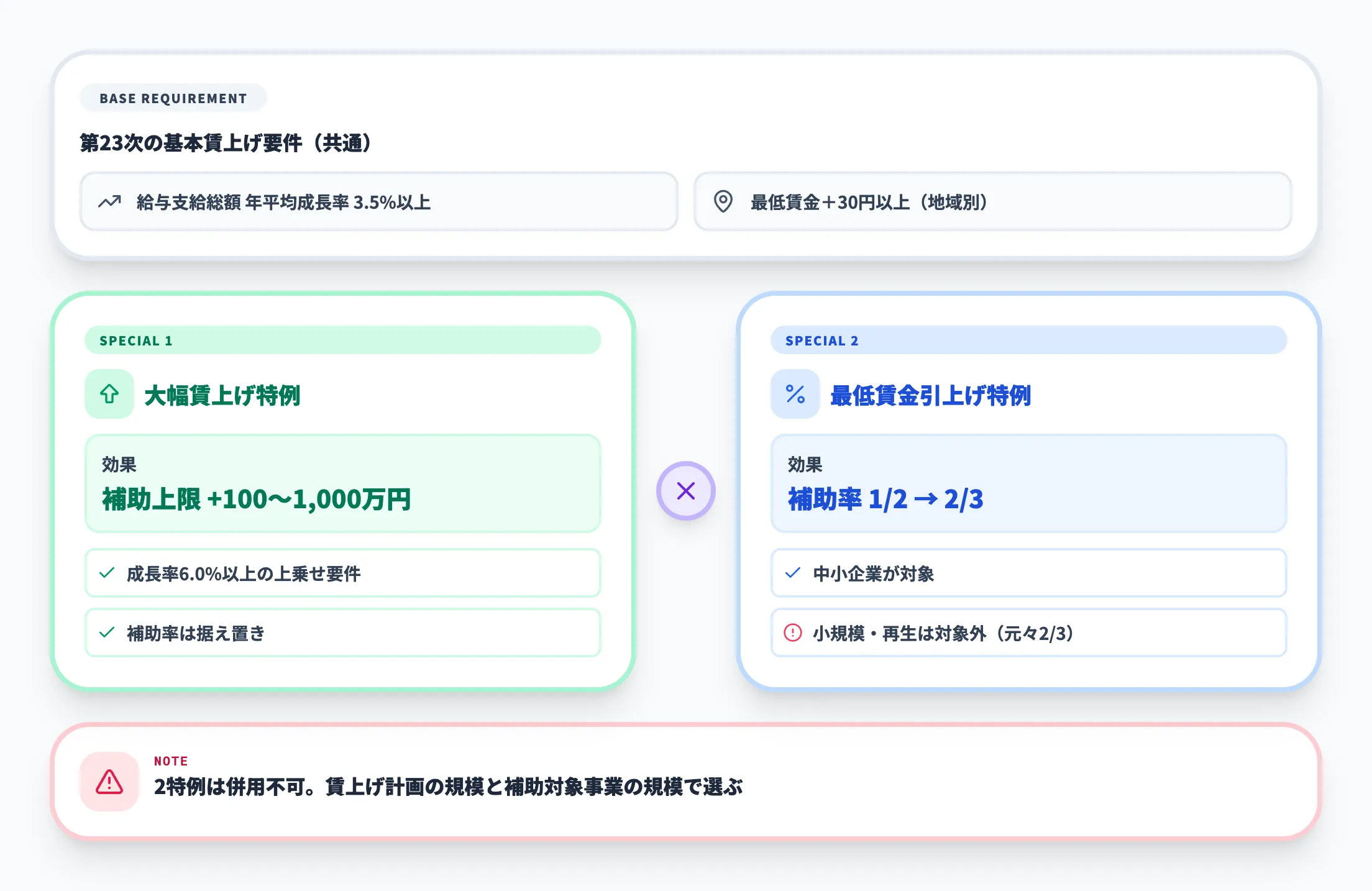
Task: Click the trending-up arrow icon
Action: [x=109, y=202]
